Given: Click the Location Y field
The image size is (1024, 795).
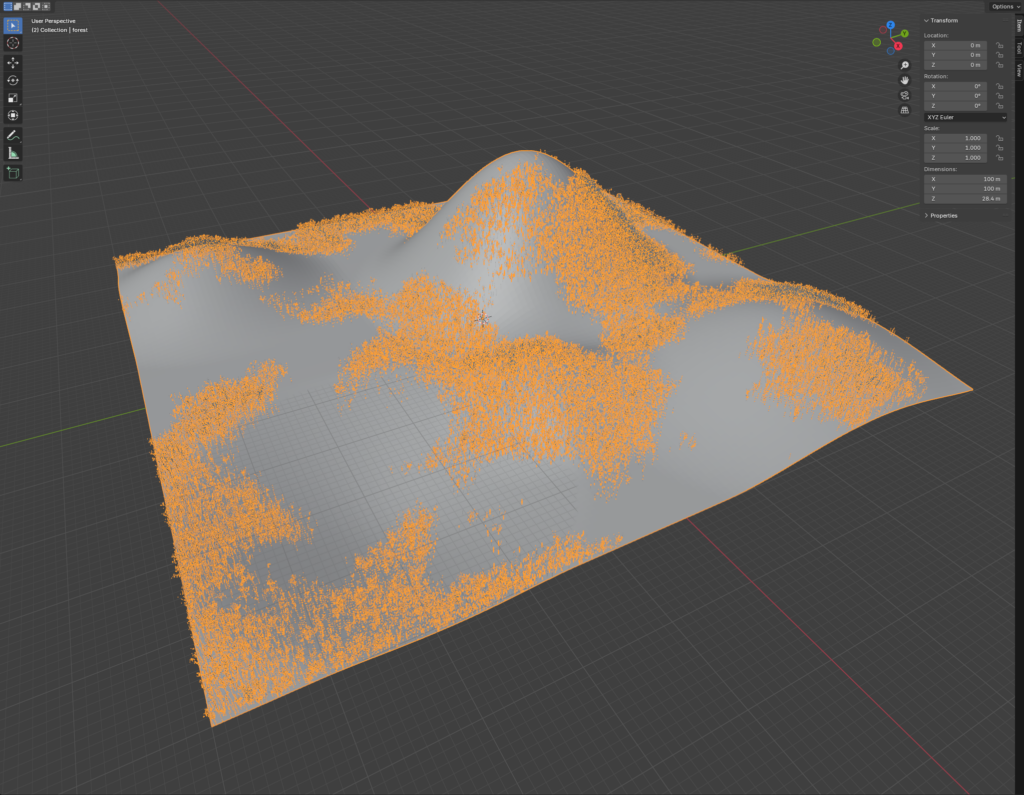Looking at the screenshot, I should 955,56.
